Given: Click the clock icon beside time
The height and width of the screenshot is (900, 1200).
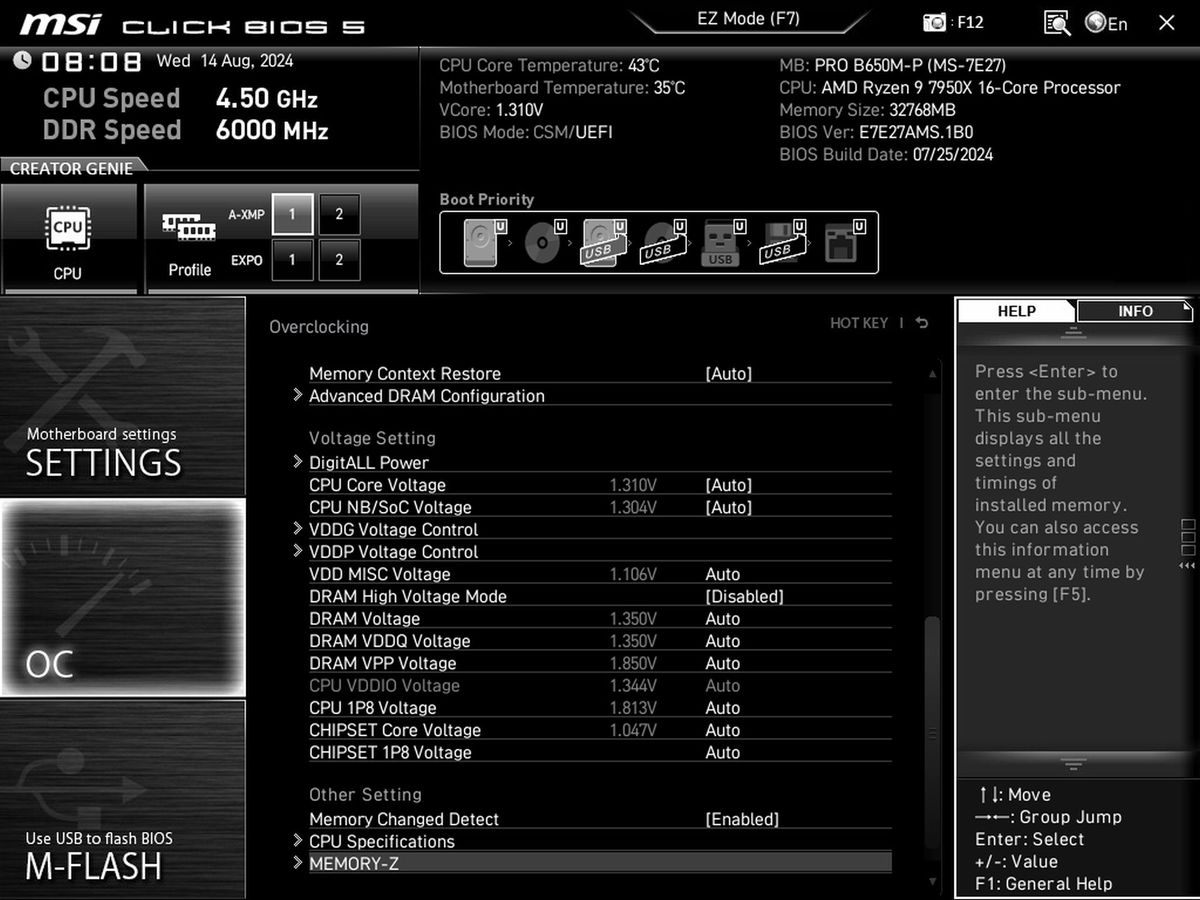Looking at the screenshot, I should [22, 61].
